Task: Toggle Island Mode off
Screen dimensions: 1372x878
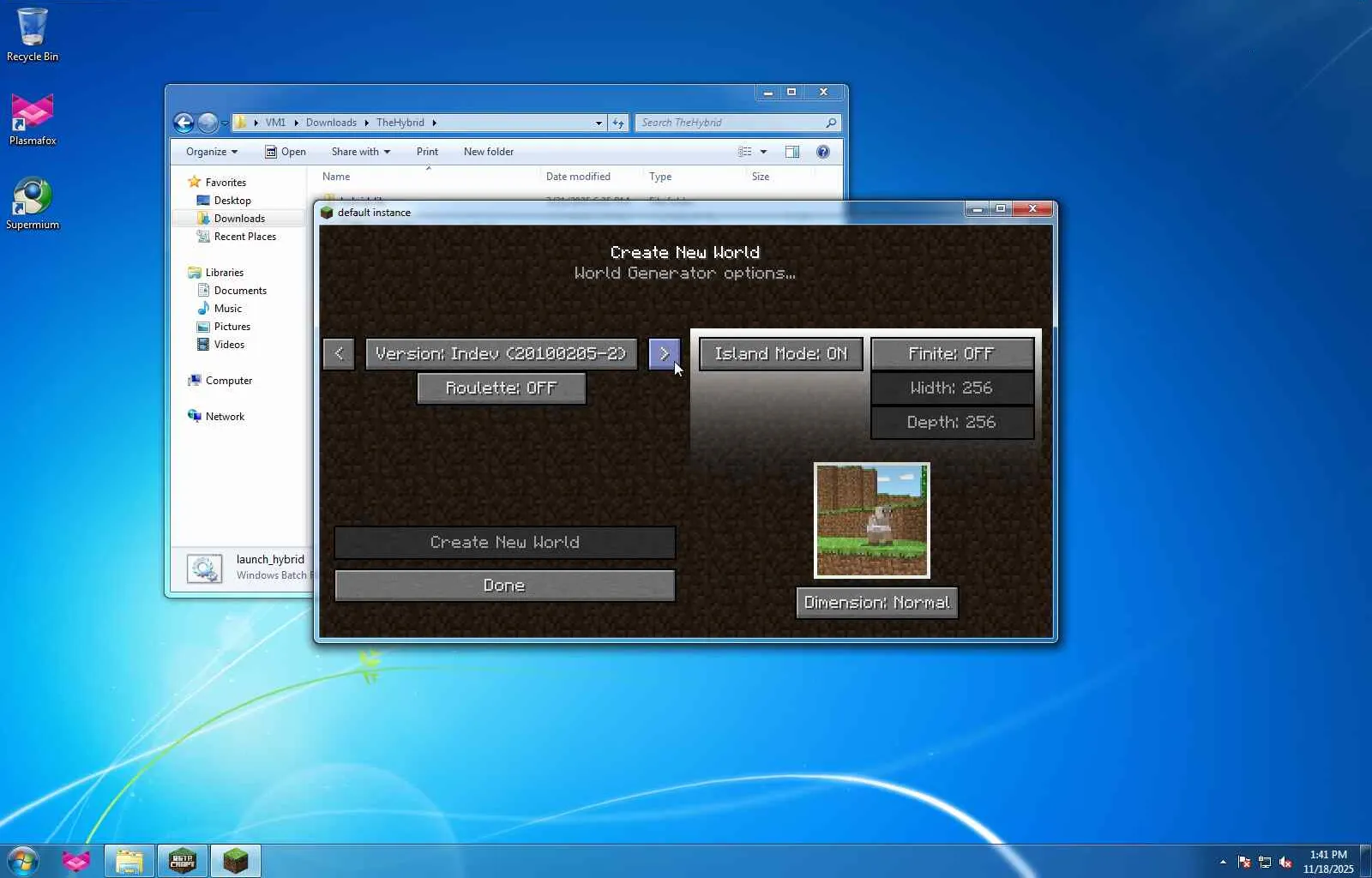Action: (x=780, y=354)
